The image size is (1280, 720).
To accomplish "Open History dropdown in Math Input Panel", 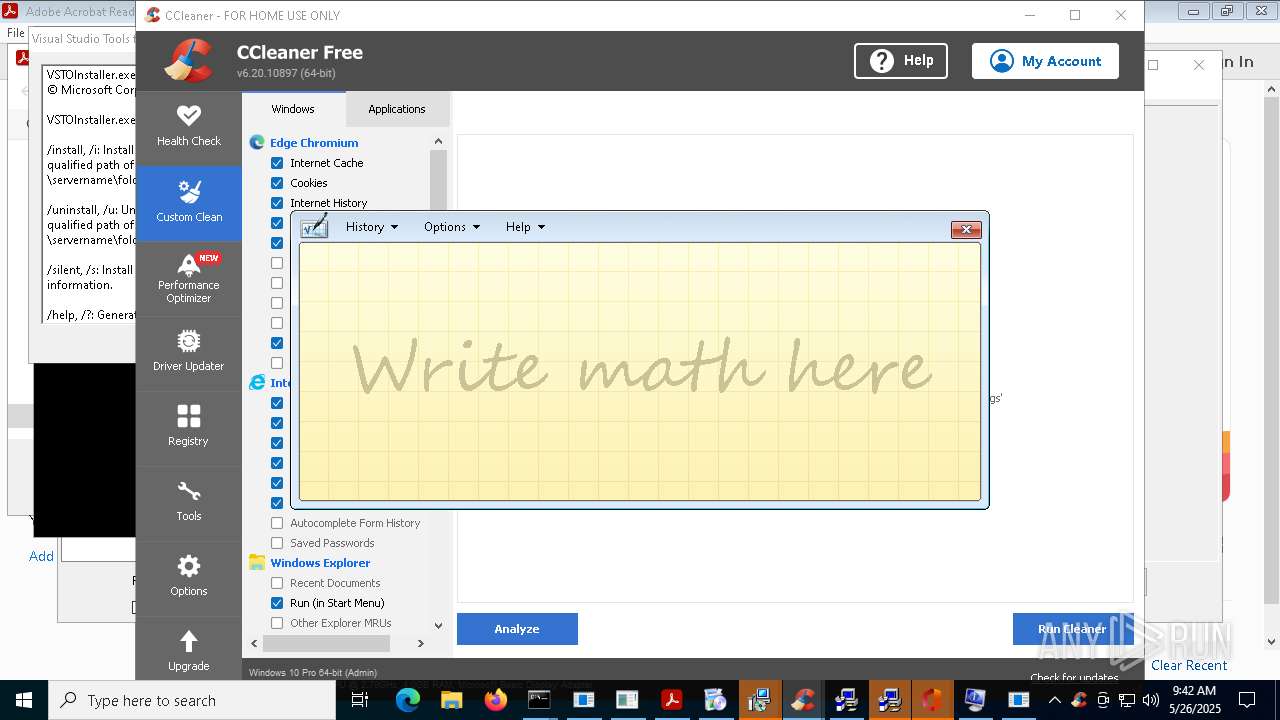I will coord(372,227).
